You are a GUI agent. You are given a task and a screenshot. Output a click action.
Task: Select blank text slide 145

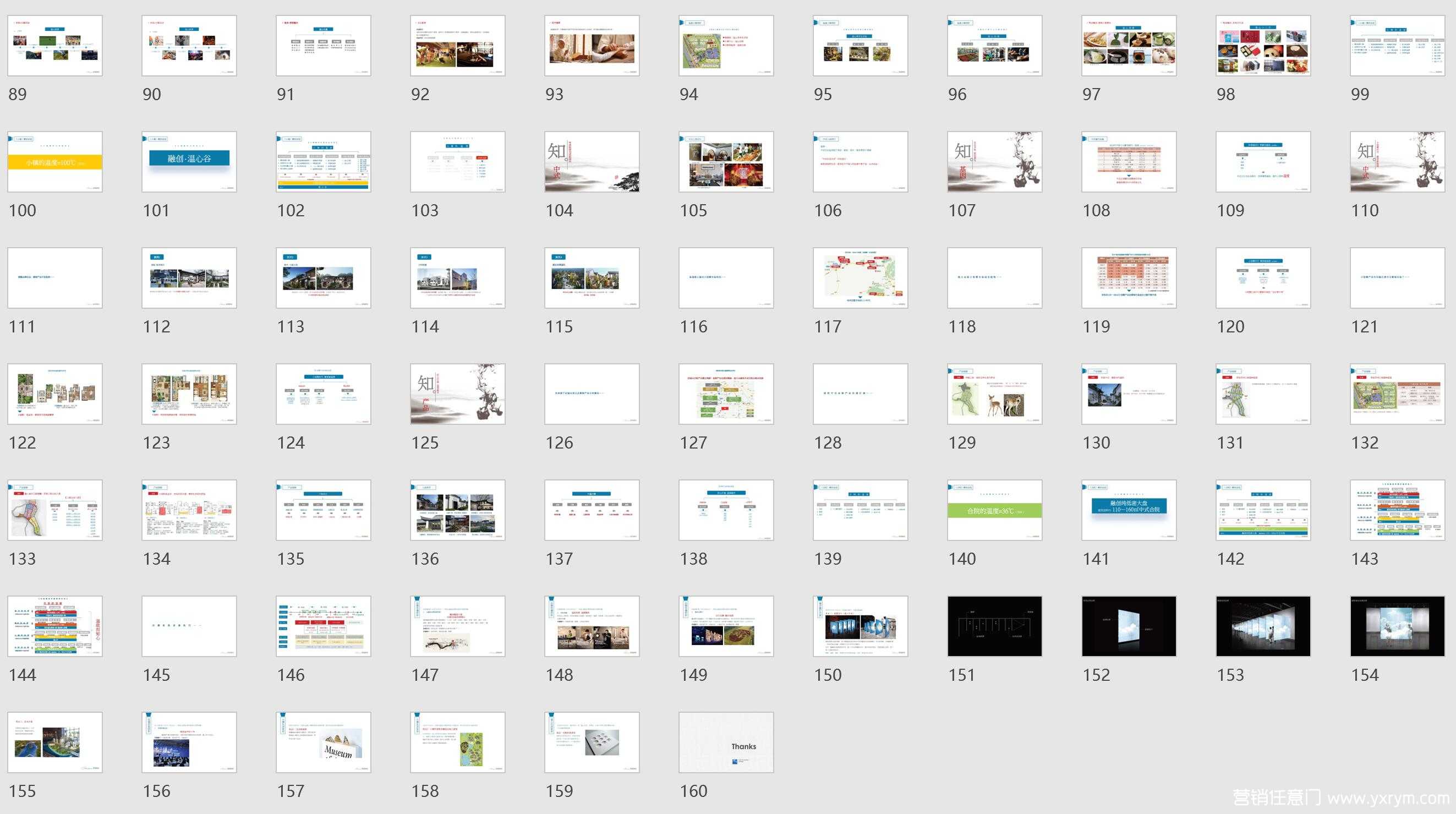[189, 626]
